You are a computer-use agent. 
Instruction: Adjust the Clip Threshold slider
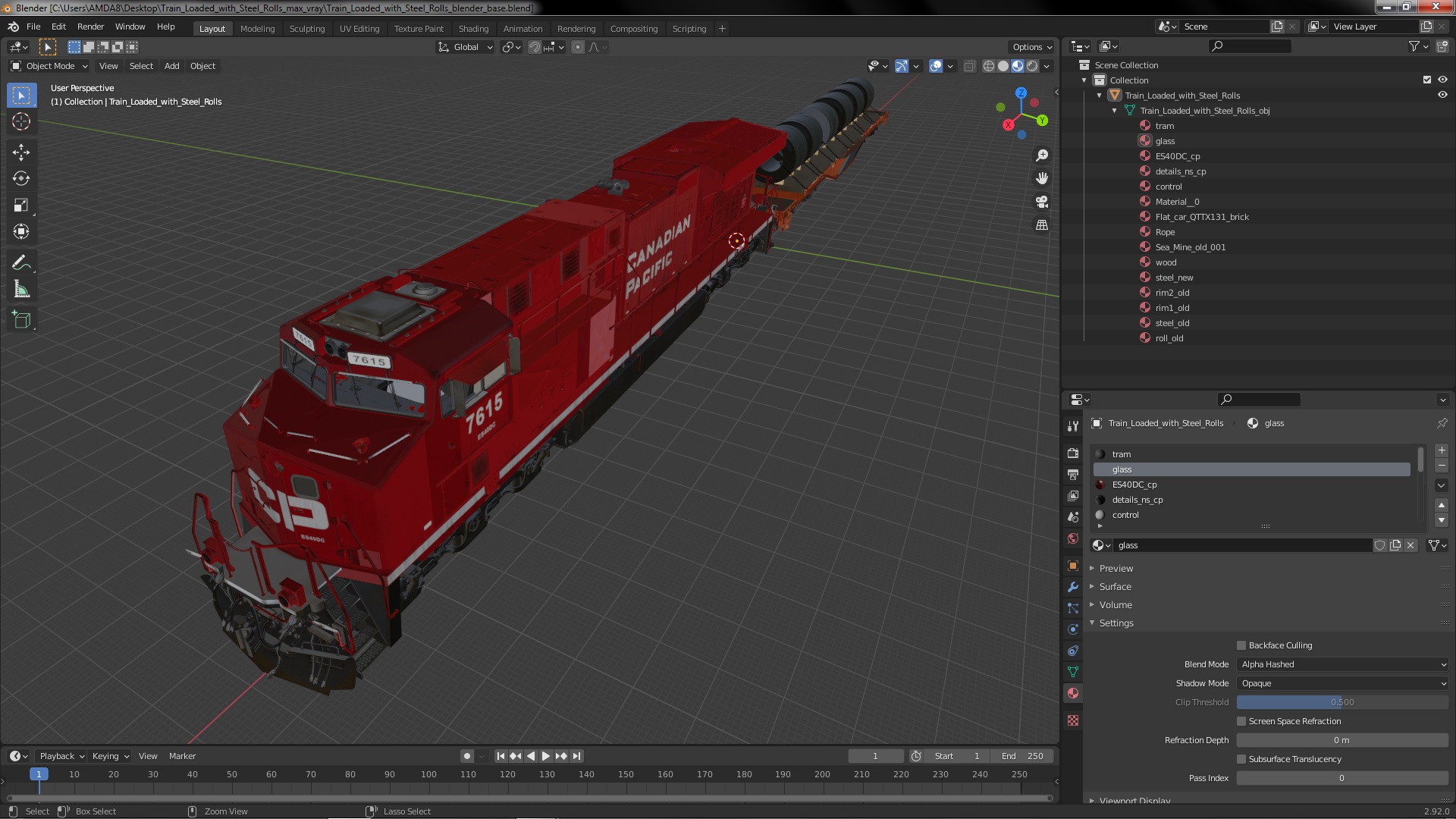point(1343,702)
